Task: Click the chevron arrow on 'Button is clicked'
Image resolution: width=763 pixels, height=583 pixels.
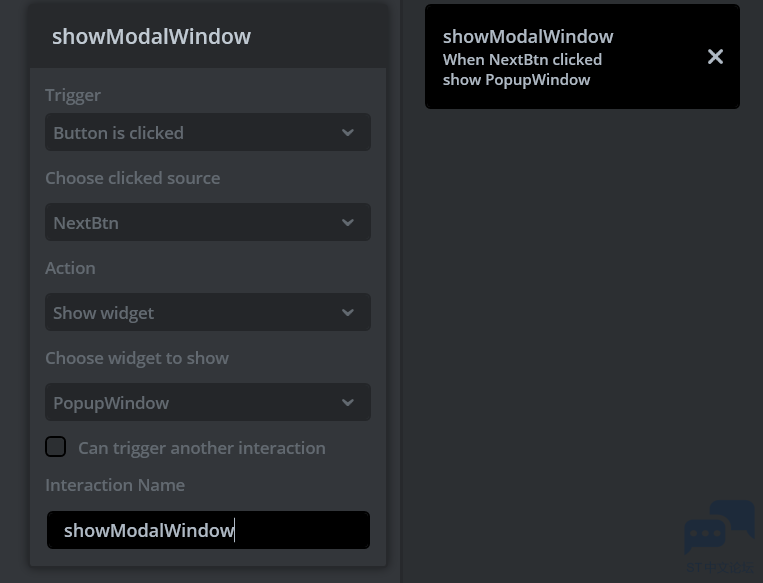Action: 348,133
